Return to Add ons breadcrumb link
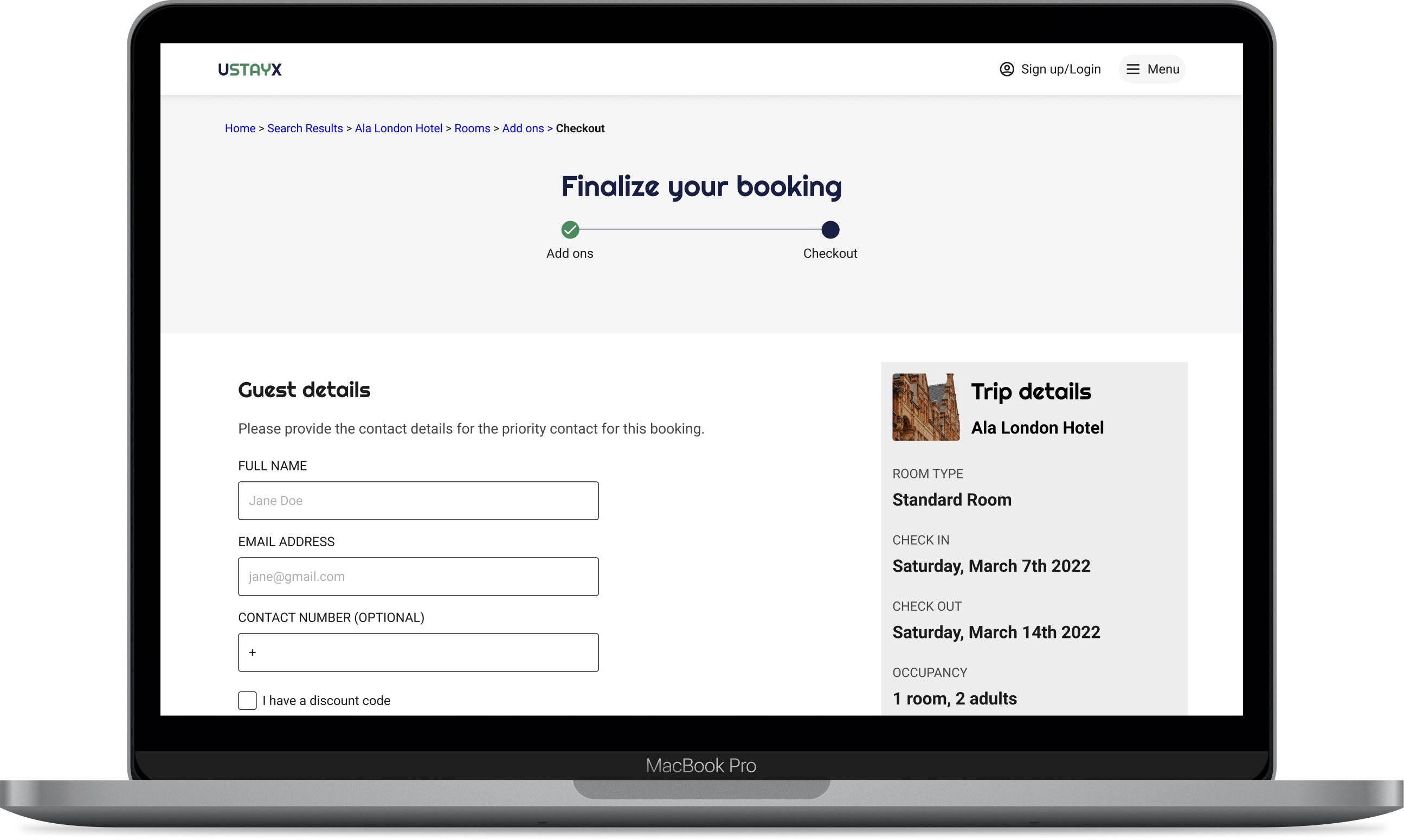 click(523, 128)
